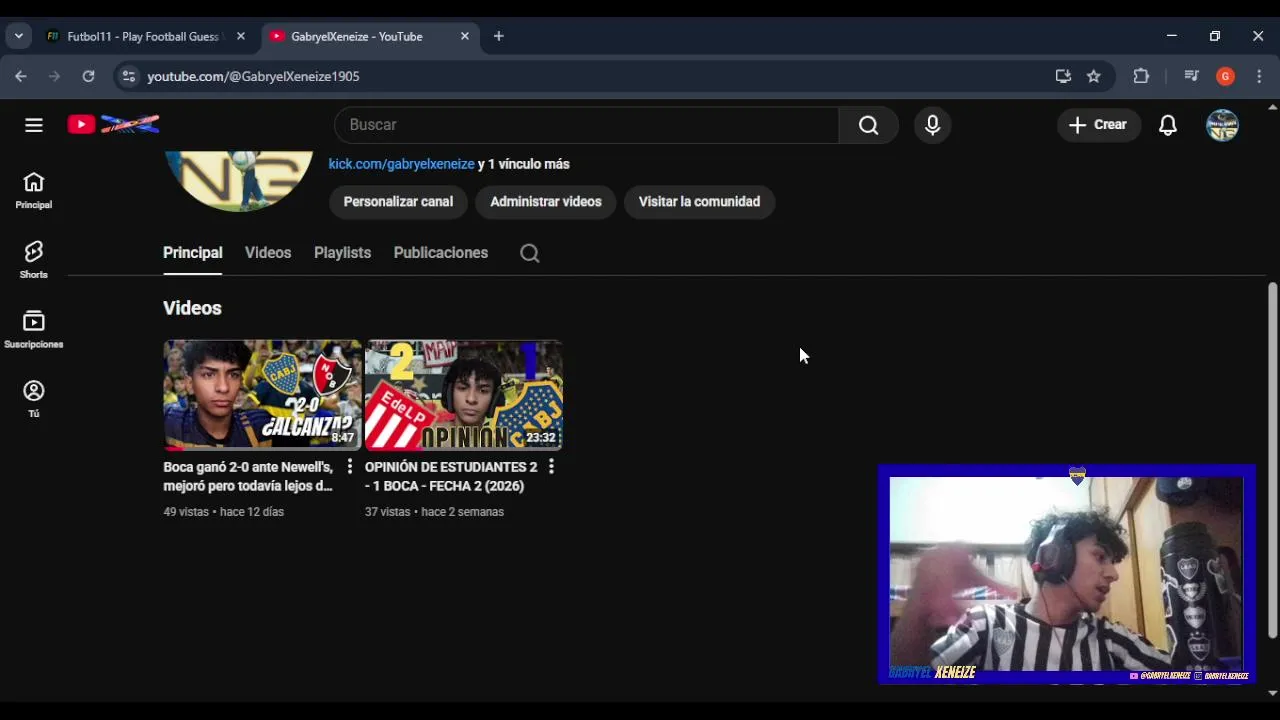The height and width of the screenshot is (720, 1280).
Task: Click the address bar URL
Action: click(x=253, y=76)
